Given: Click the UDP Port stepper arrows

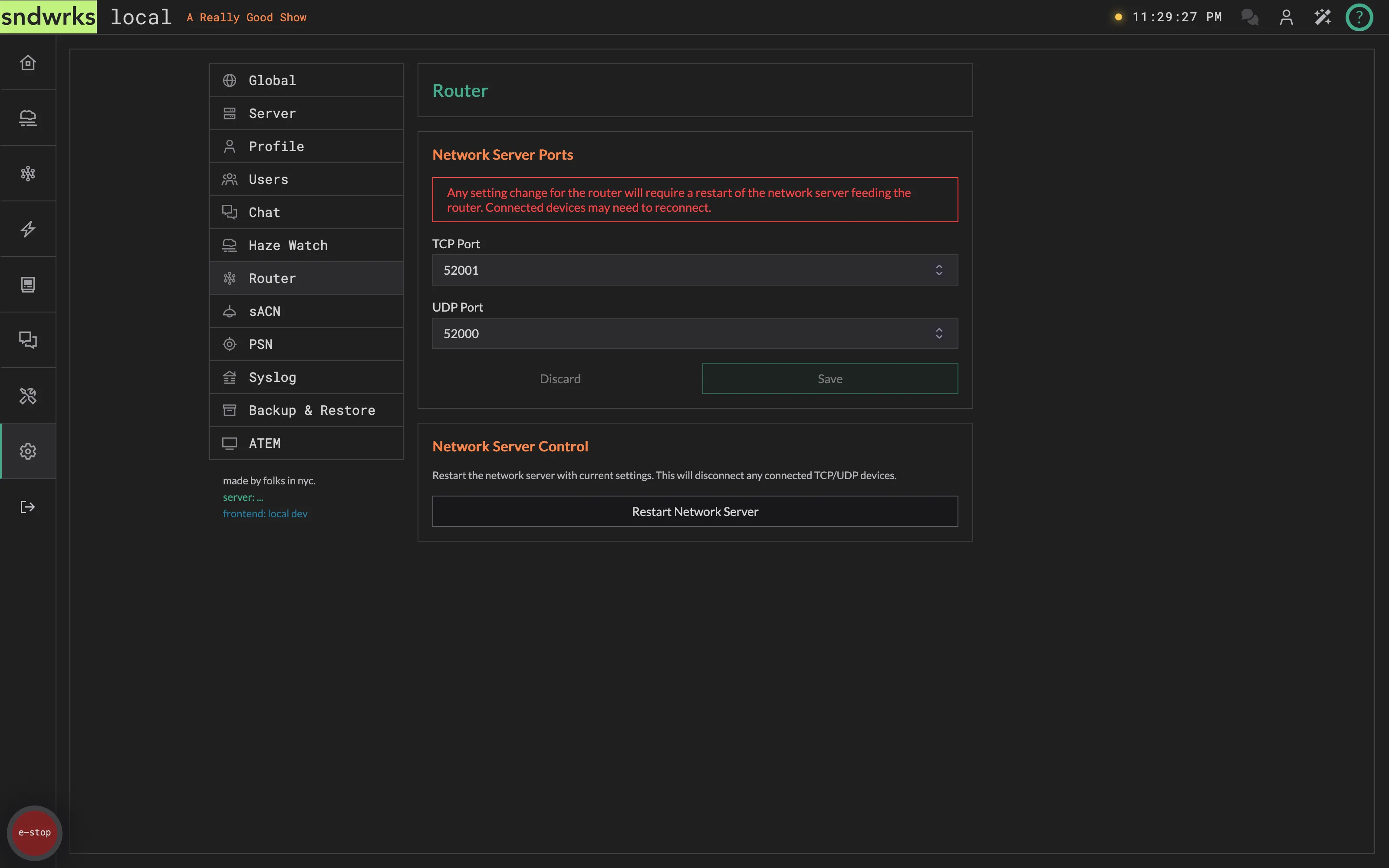Looking at the screenshot, I should [x=939, y=334].
